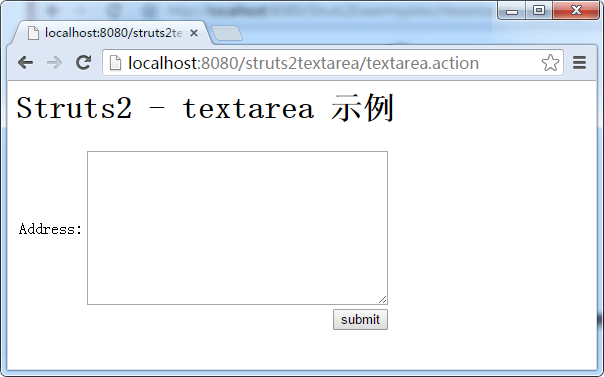The height and width of the screenshot is (377, 604).
Task: Bookmark this page with the star icon
Action: pyautogui.click(x=550, y=63)
